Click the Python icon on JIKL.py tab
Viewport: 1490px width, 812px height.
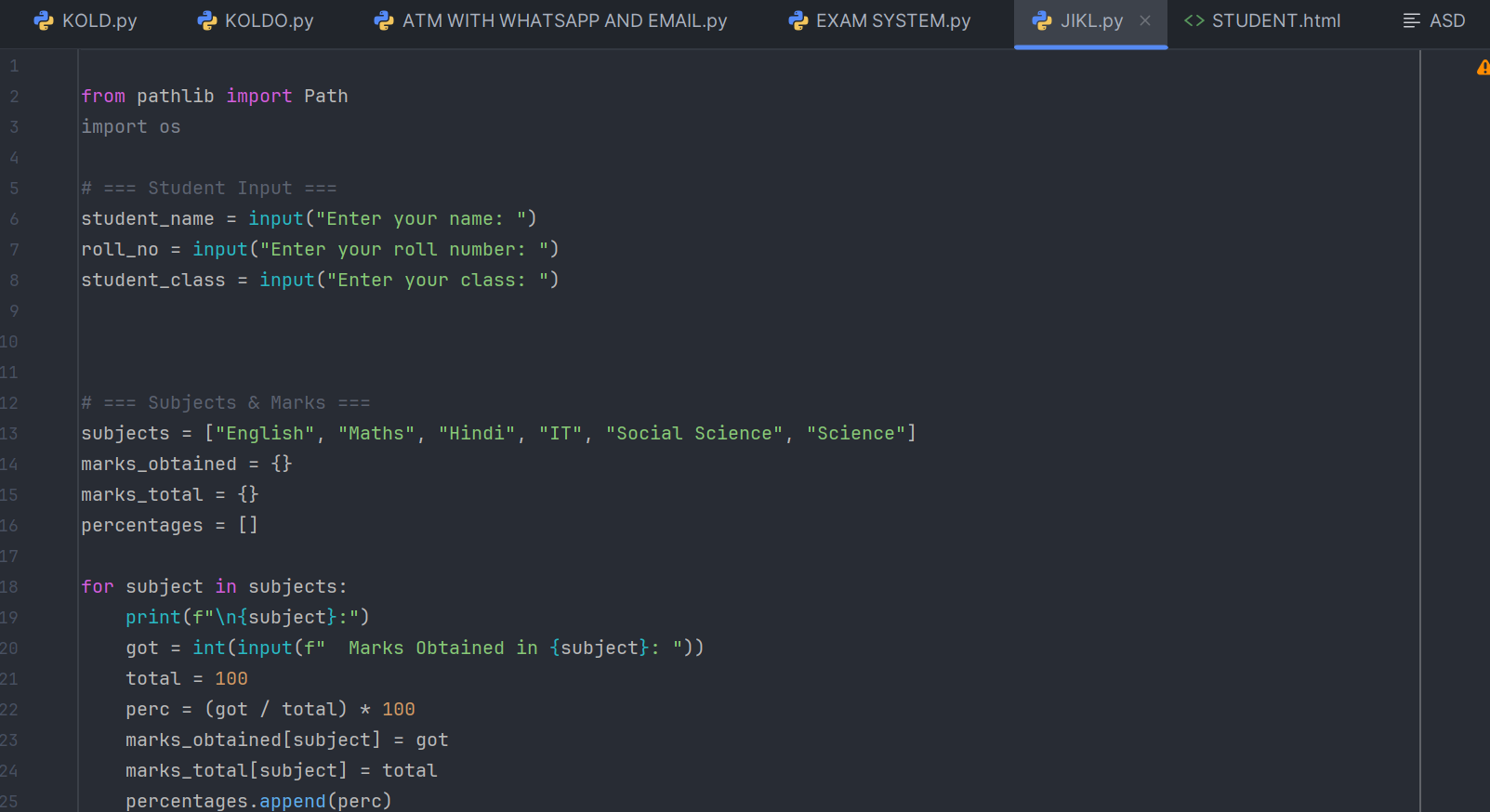pos(1042,20)
